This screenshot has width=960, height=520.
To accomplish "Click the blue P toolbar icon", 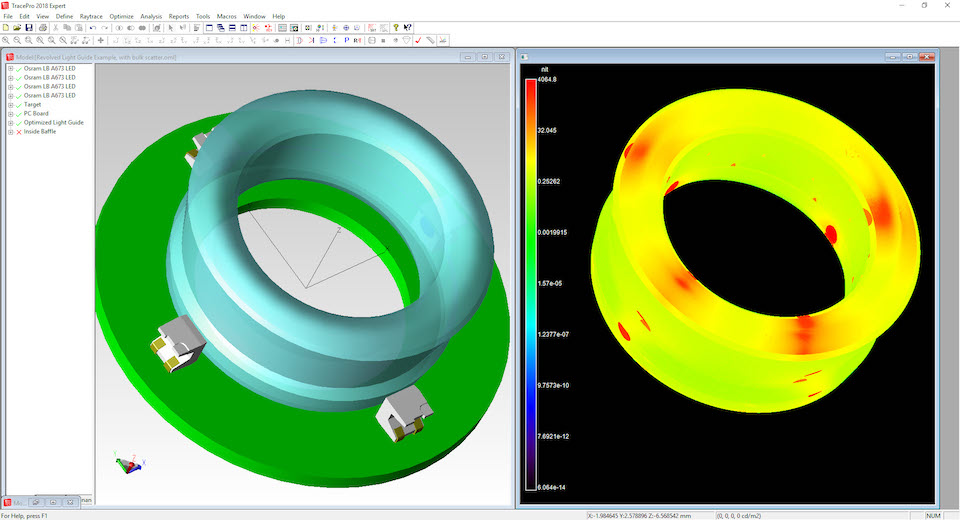I will [347, 40].
